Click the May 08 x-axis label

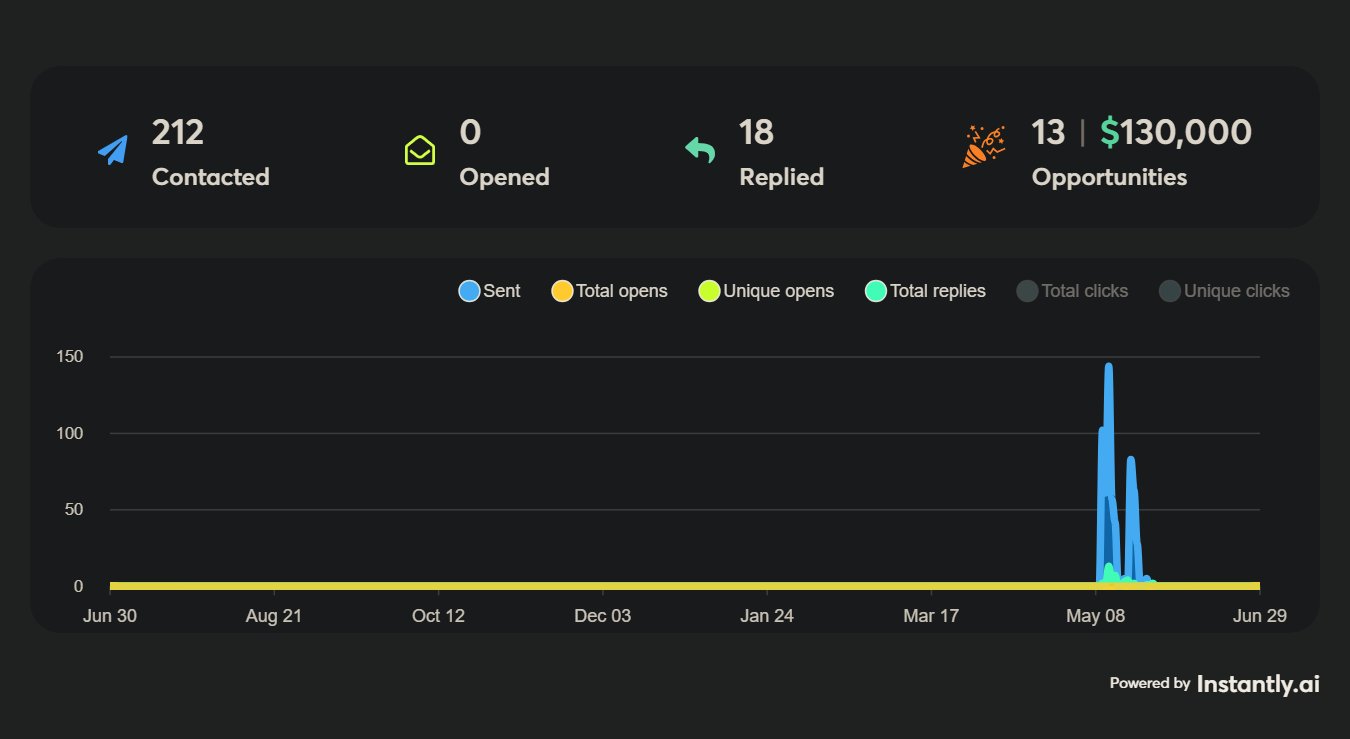pyautogui.click(x=1096, y=616)
